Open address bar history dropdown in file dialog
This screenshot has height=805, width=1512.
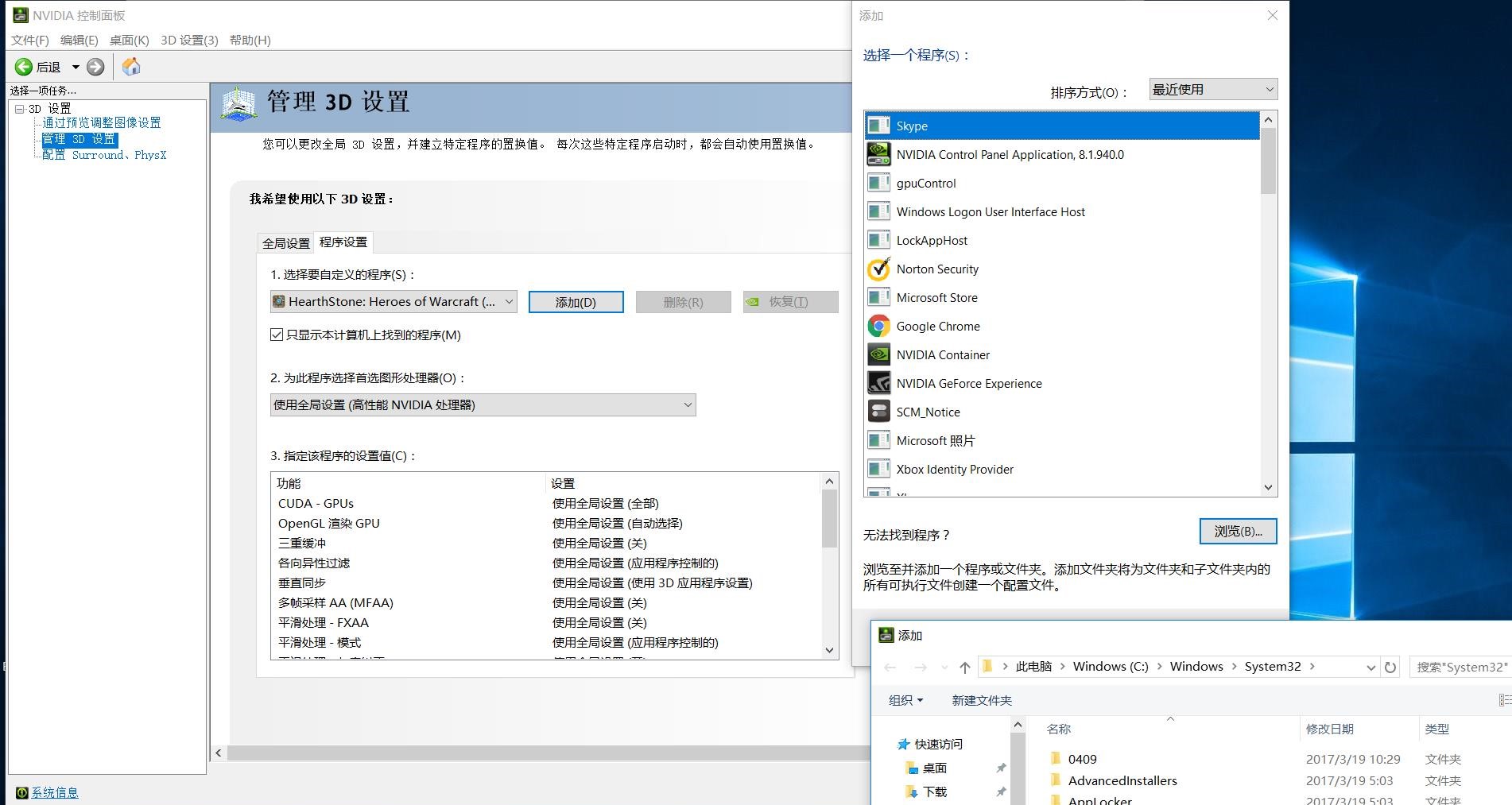(1370, 668)
